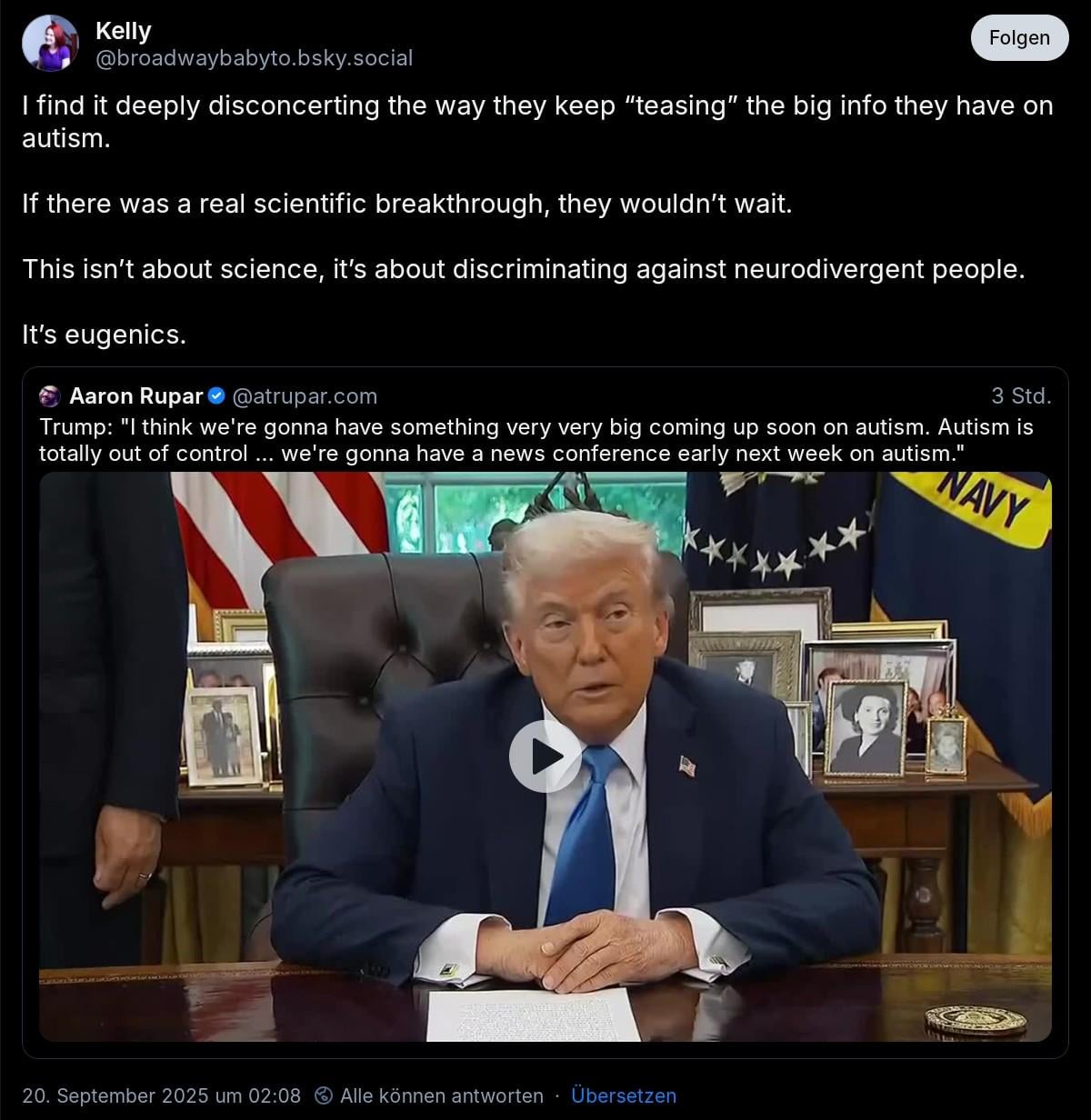This screenshot has width=1091, height=1120.
Task: Play the embedded Trump video
Action: tap(545, 756)
